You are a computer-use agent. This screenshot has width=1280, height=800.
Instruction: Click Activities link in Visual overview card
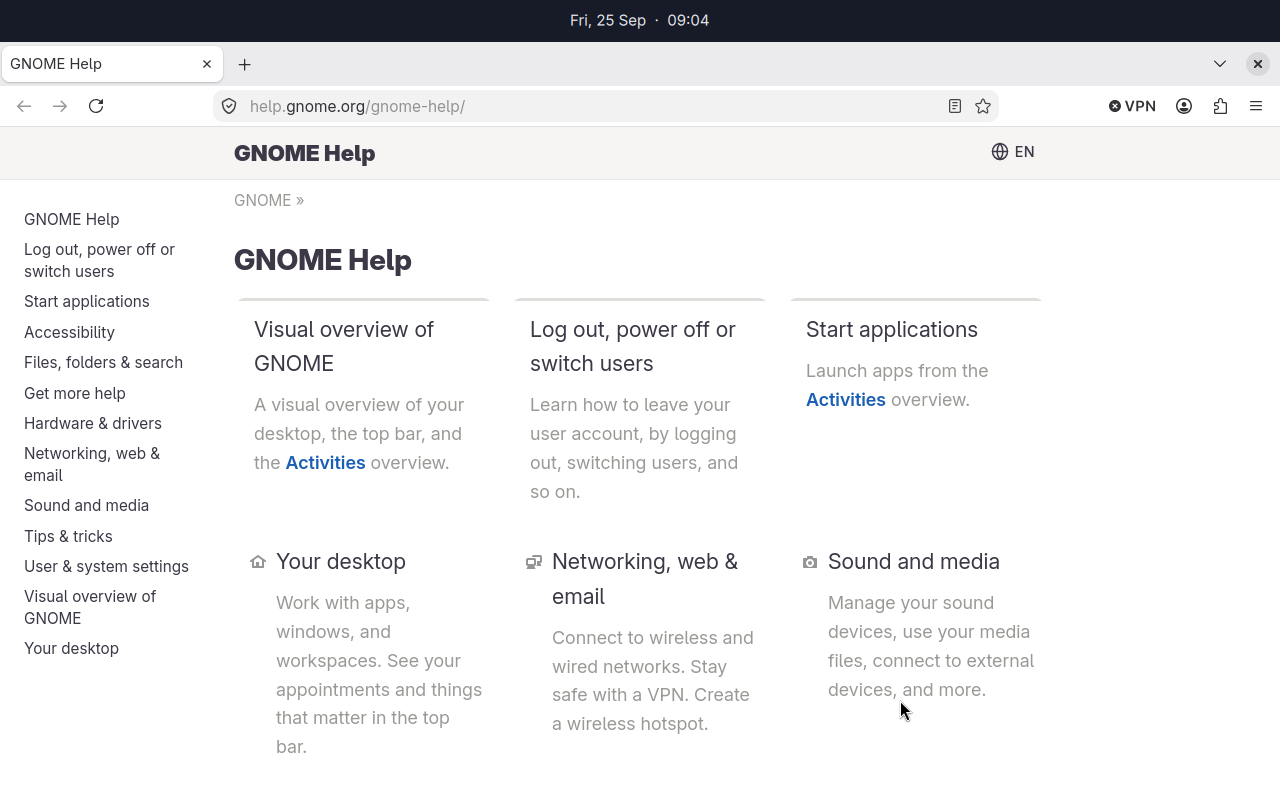click(x=325, y=462)
